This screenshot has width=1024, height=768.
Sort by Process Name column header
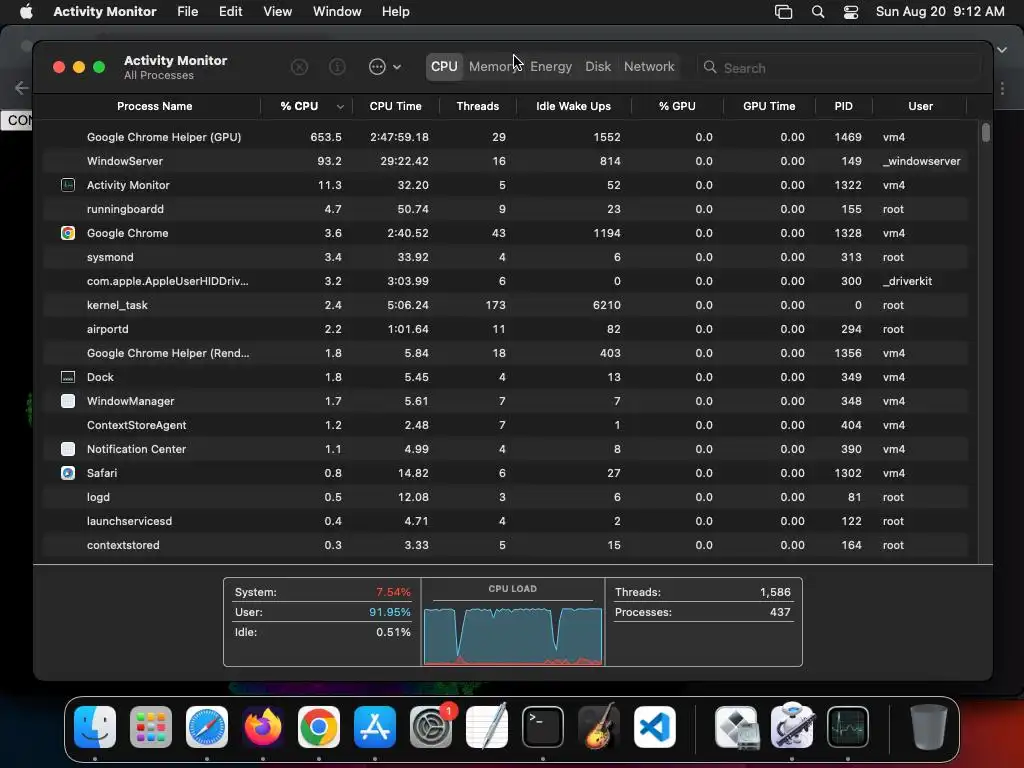pyautogui.click(x=155, y=106)
